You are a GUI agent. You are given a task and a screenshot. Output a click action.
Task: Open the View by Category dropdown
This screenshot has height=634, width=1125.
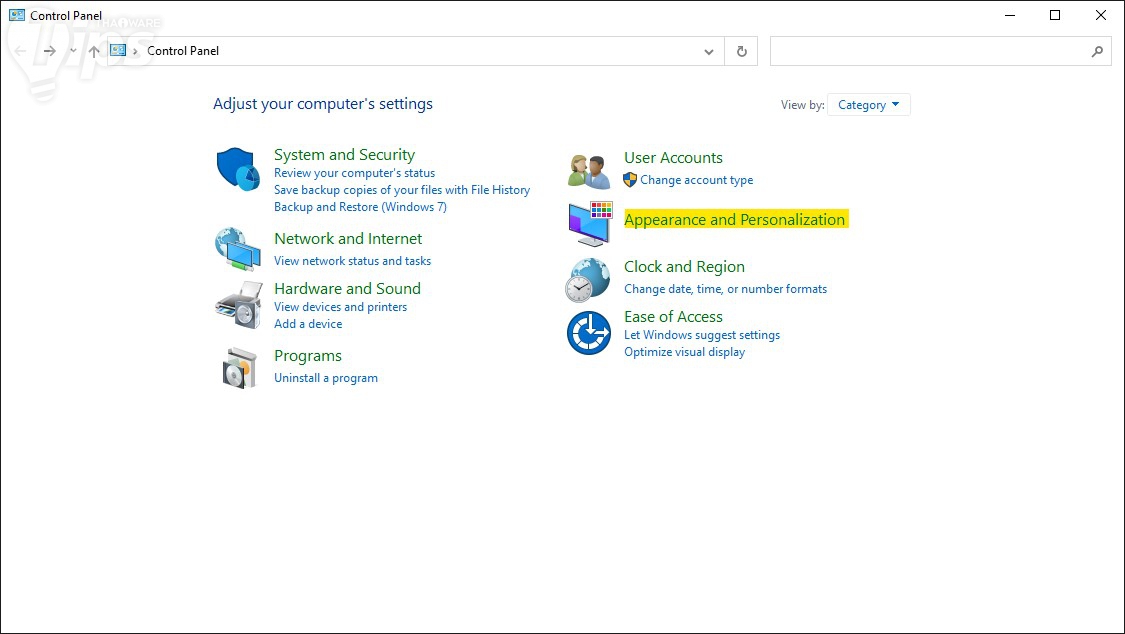click(868, 105)
